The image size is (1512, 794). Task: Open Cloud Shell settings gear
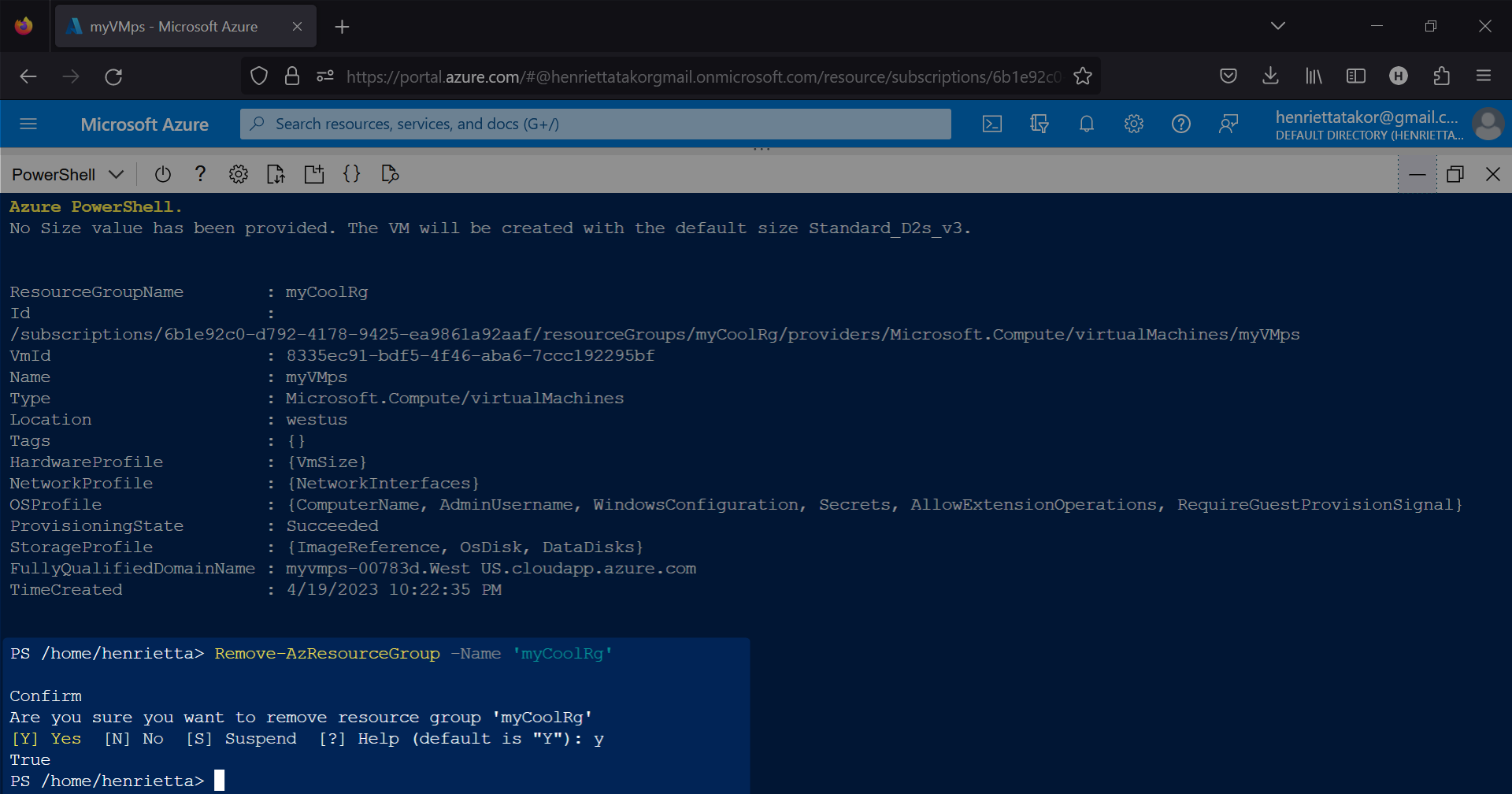pyautogui.click(x=239, y=174)
